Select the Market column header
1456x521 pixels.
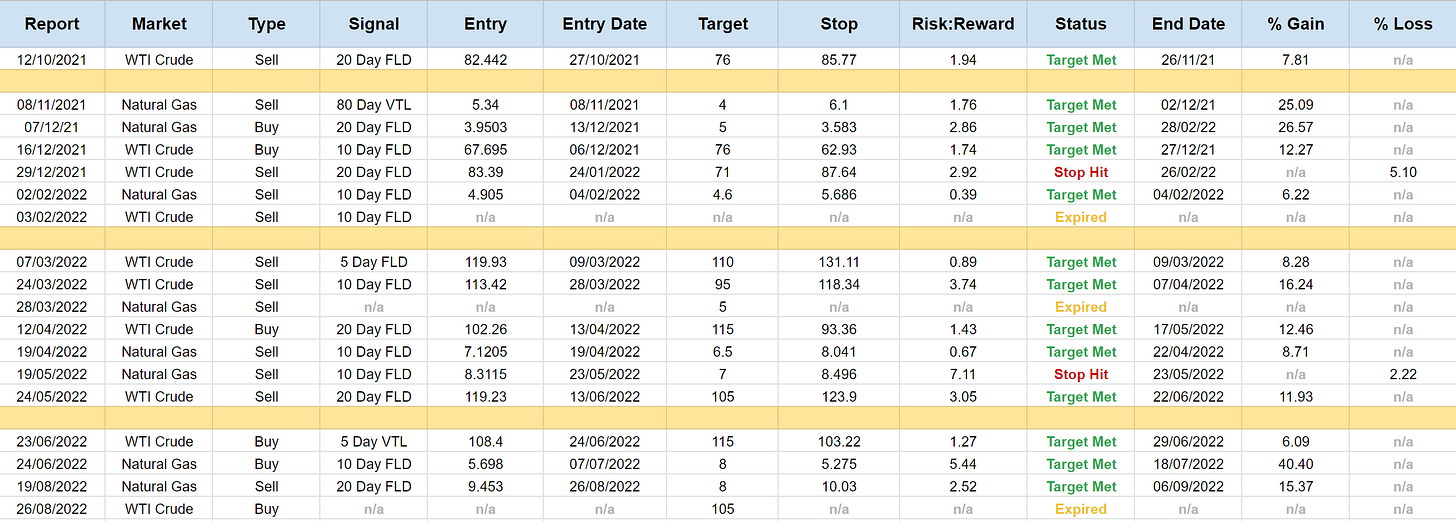159,24
